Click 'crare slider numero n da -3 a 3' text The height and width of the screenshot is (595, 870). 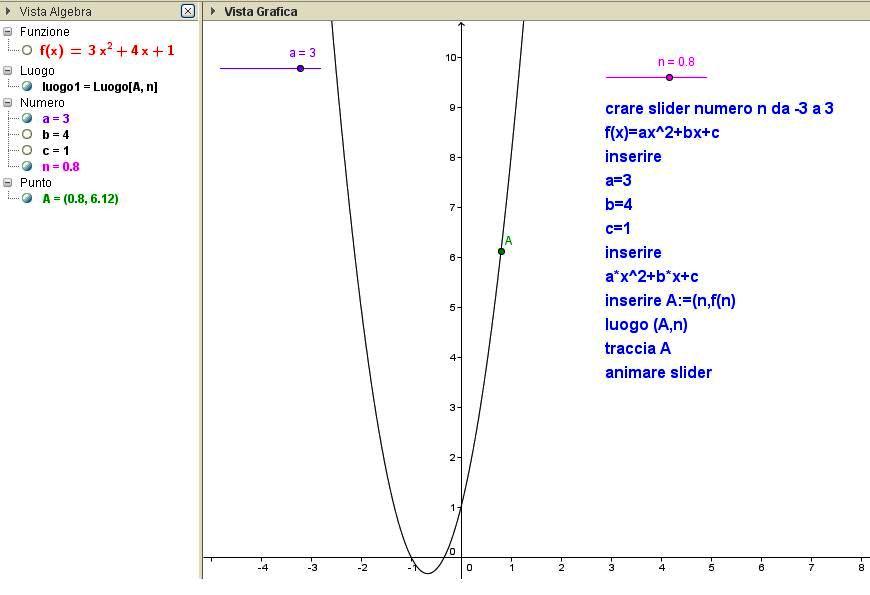[719, 108]
